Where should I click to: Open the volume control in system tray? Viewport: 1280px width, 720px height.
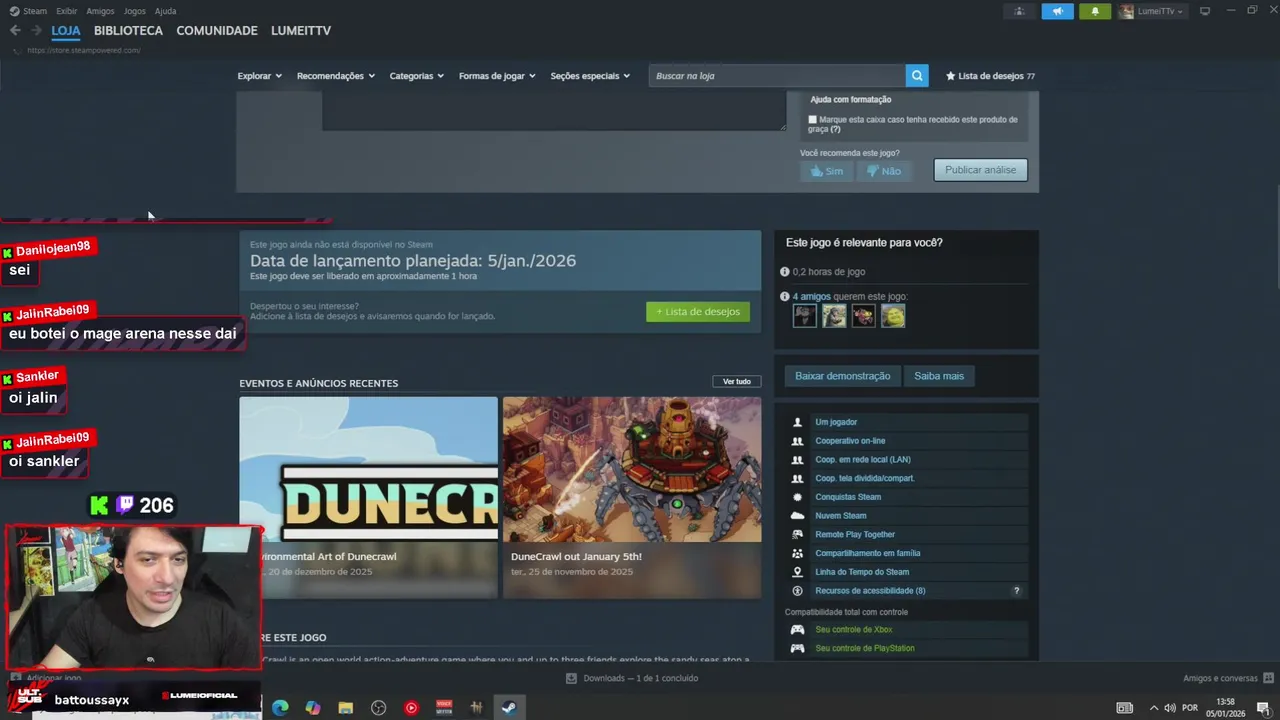click(1170, 708)
